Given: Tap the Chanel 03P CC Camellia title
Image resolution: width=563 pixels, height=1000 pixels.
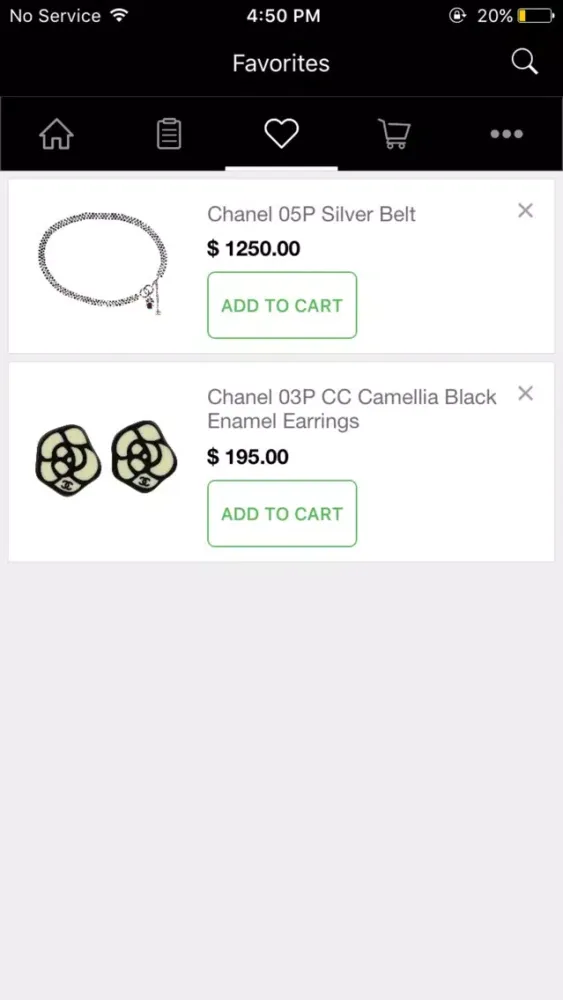Looking at the screenshot, I should [x=352, y=409].
